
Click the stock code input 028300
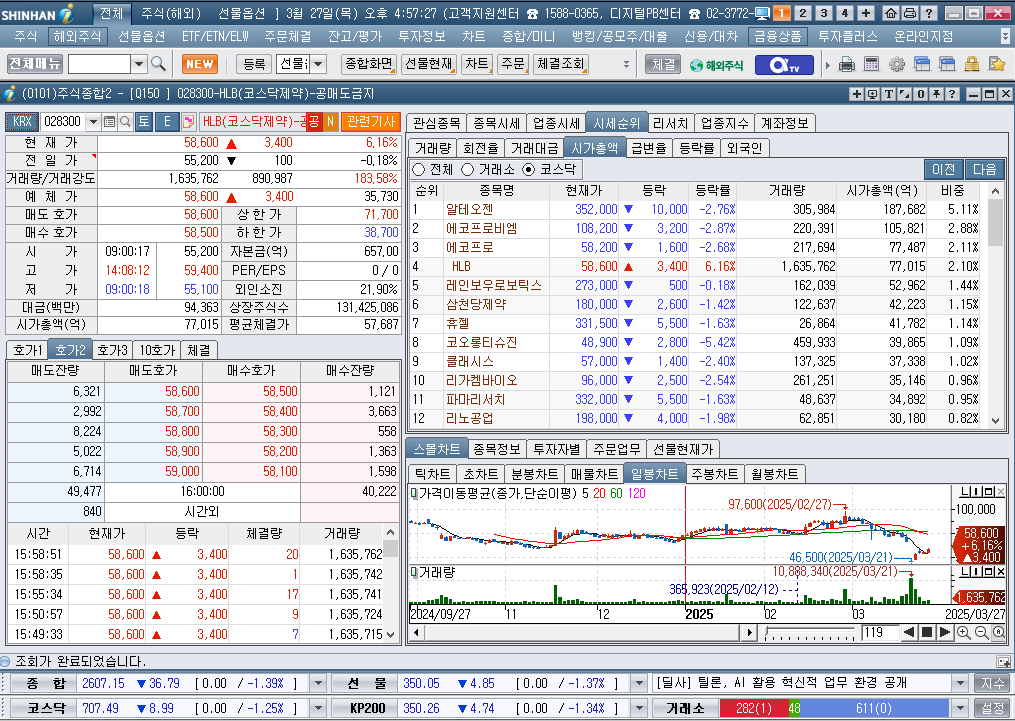point(63,122)
